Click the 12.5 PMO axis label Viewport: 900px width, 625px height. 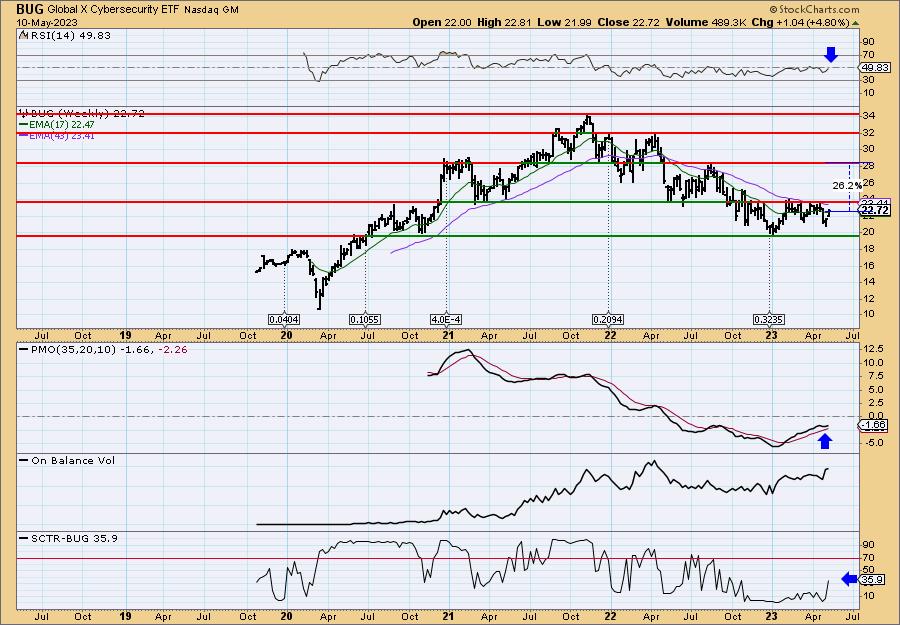coord(873,349)
